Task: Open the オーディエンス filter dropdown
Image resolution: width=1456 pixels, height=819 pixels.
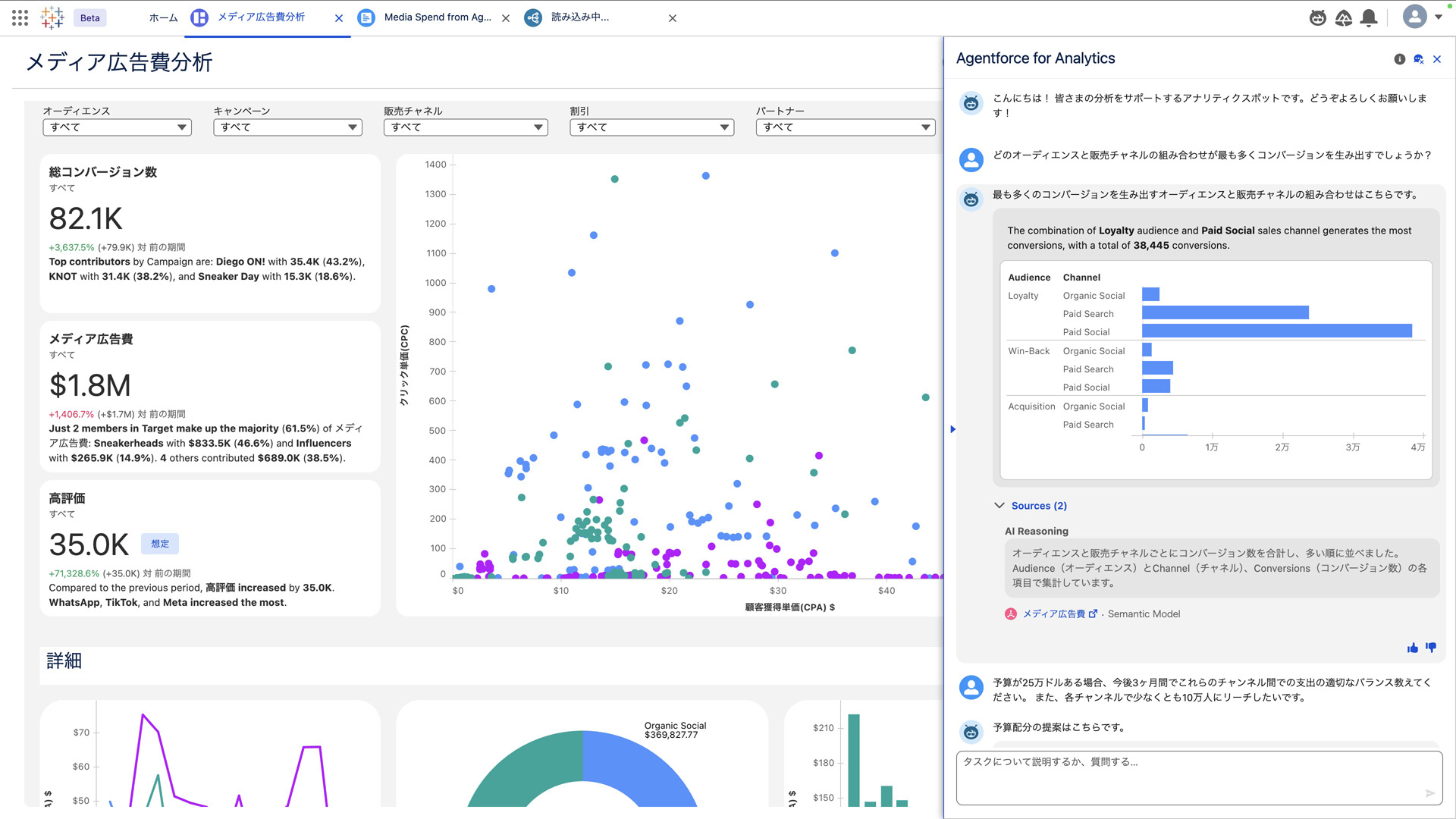Action: pyautogui.click(x=118, y=127)
